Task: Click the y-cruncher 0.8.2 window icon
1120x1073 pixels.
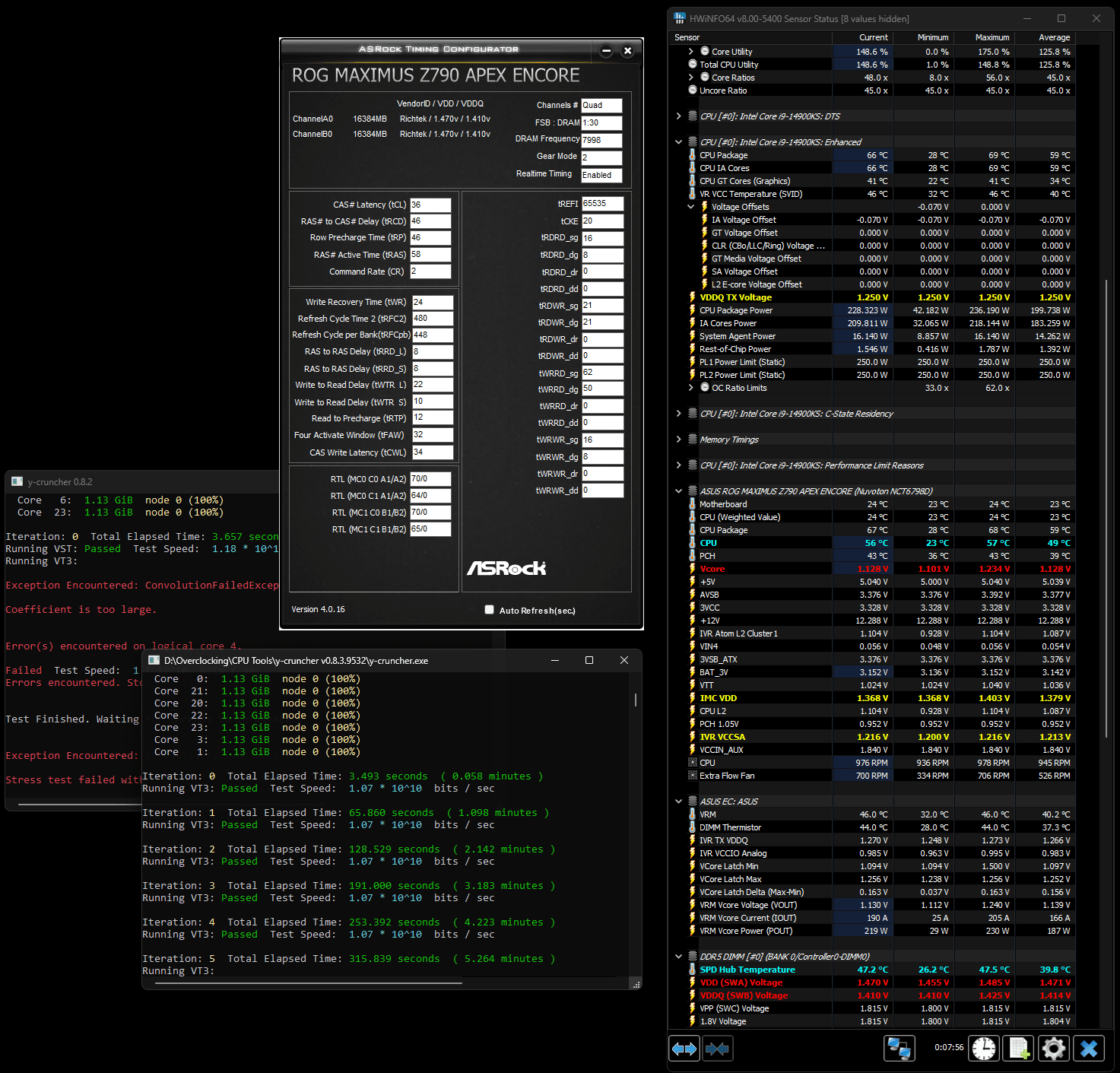Action: (x=17, y=481)
